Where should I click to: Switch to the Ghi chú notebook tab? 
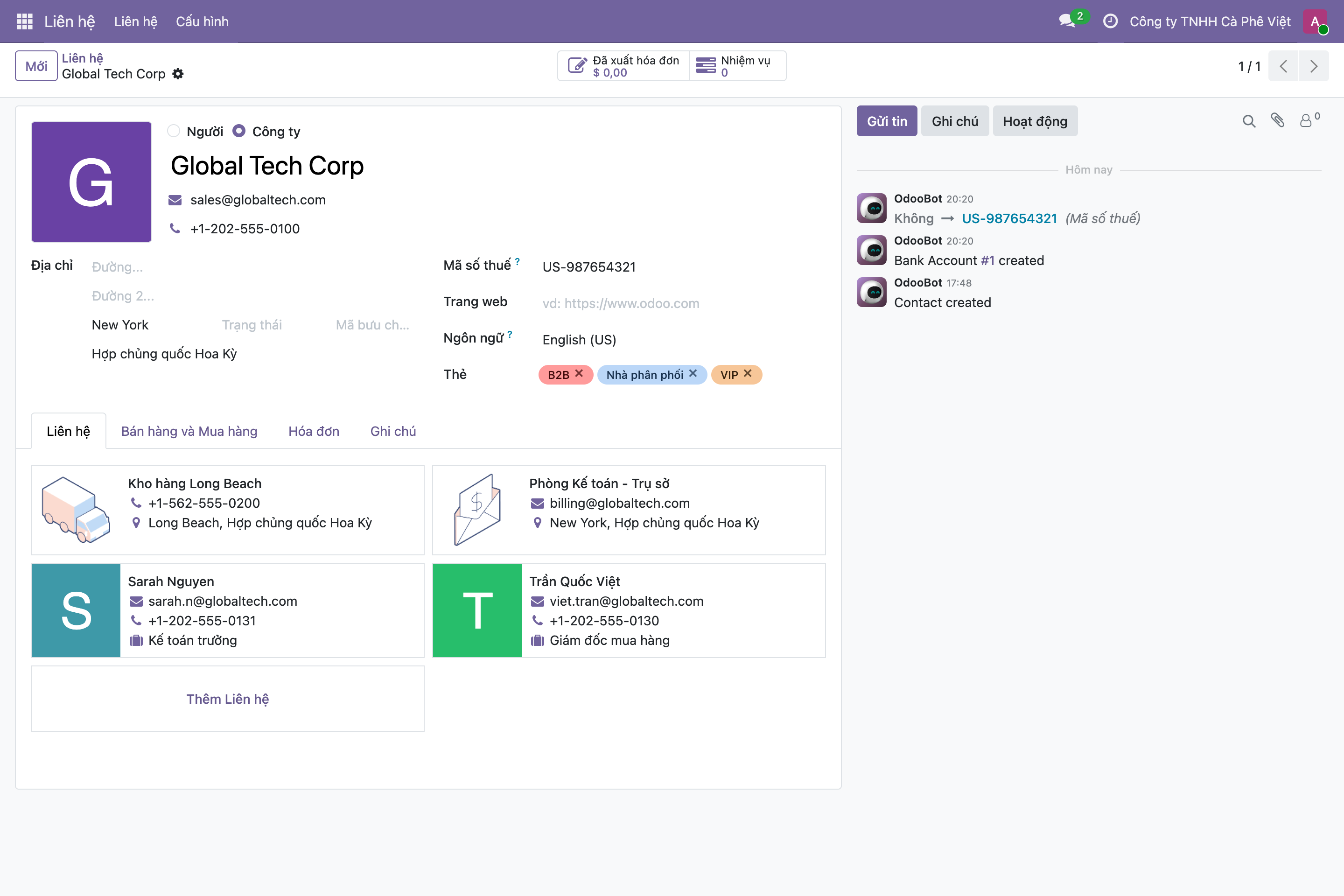(x=393, y=431)
